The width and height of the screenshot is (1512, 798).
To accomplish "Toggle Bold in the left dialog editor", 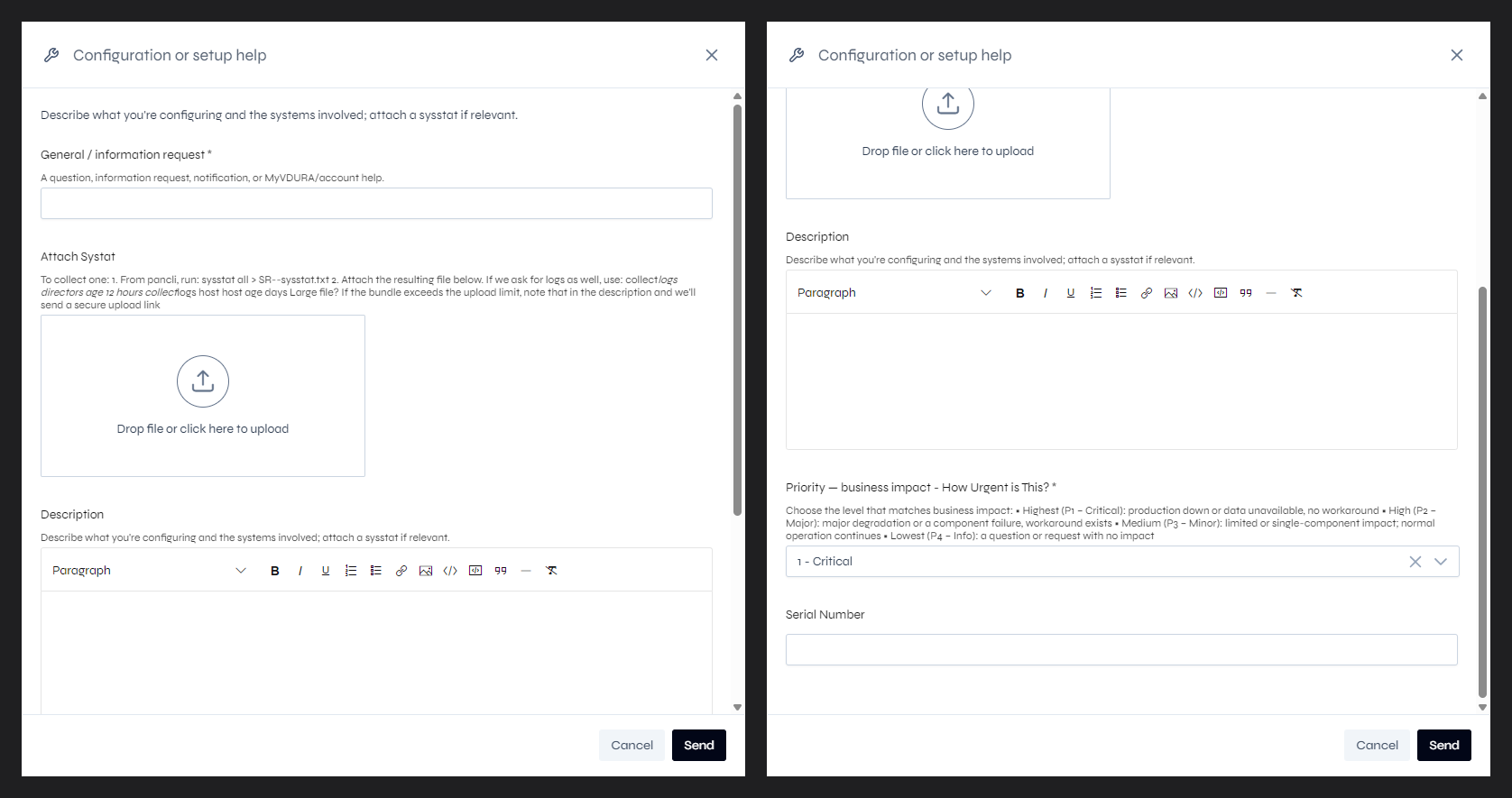I will coord(275,571).
